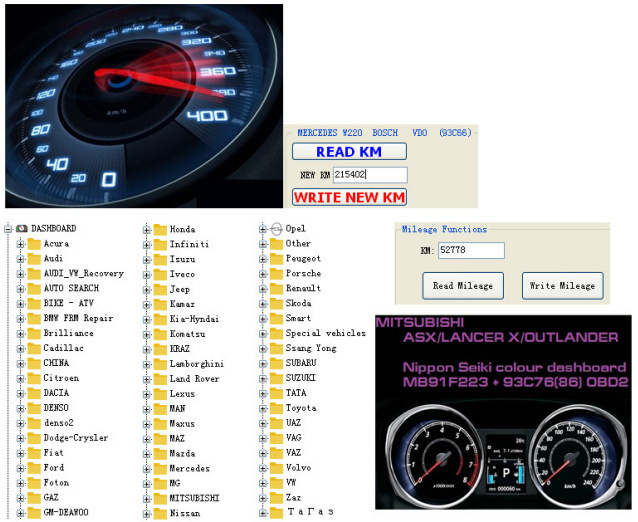Select the Special vehicles tree item

tap(326, 333)
